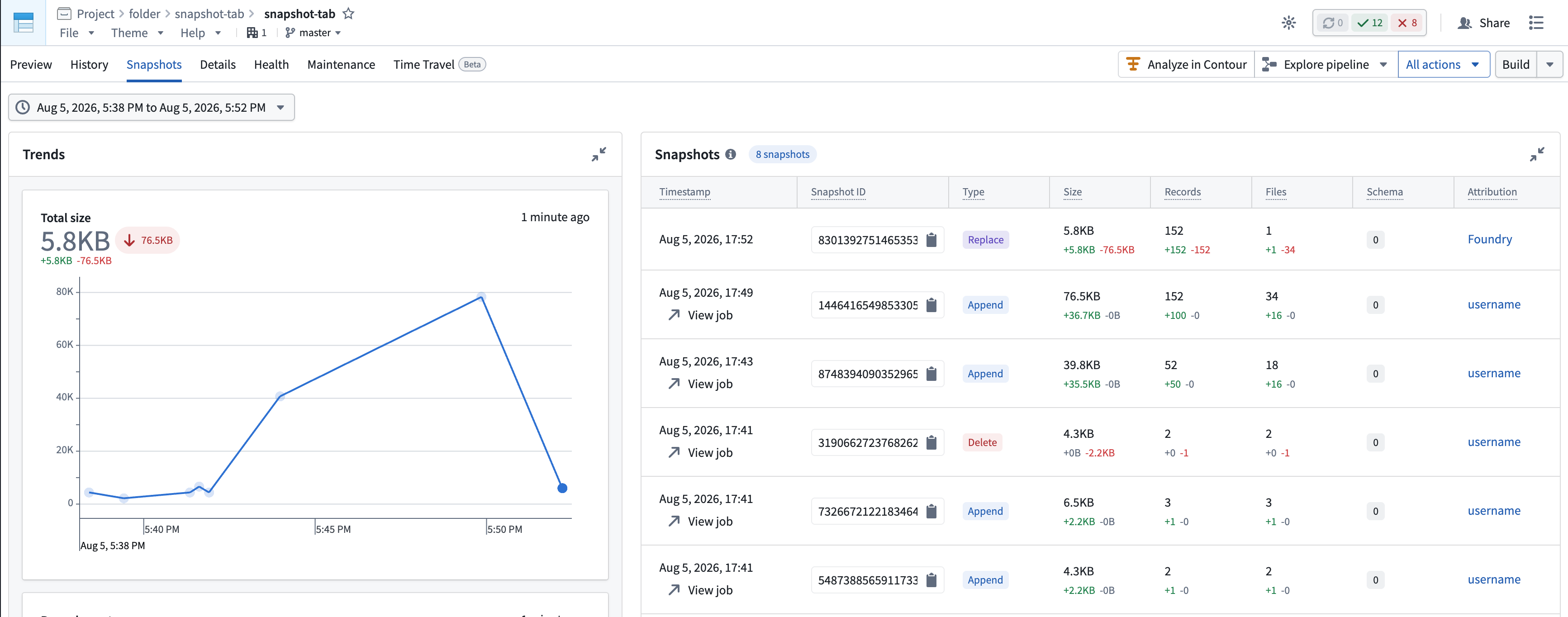Click the chart peak point near 80K
This screenshot has width=1568, height=617.
[481, 296]
